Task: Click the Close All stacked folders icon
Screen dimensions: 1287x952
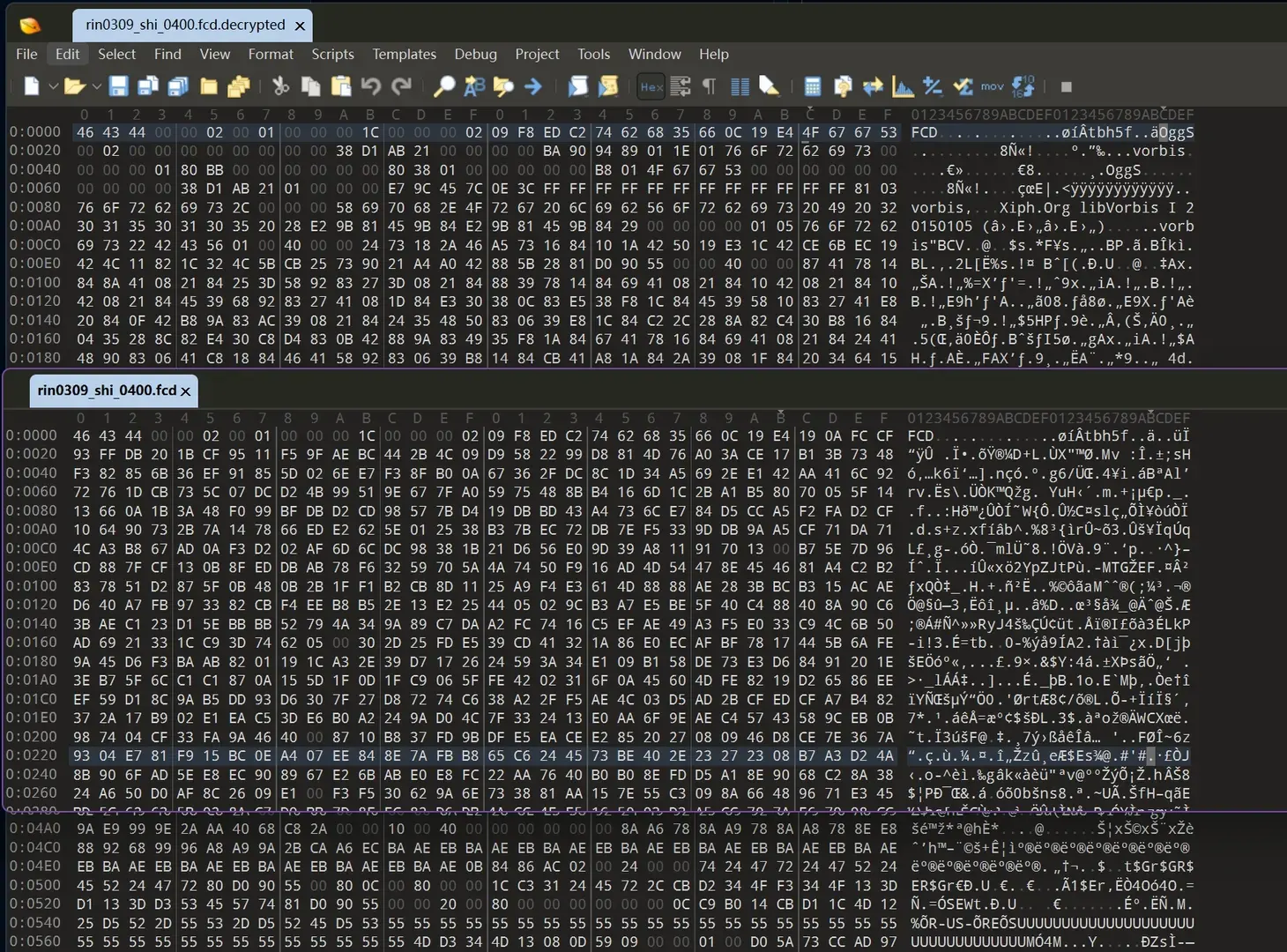Action: coord(239,86)
